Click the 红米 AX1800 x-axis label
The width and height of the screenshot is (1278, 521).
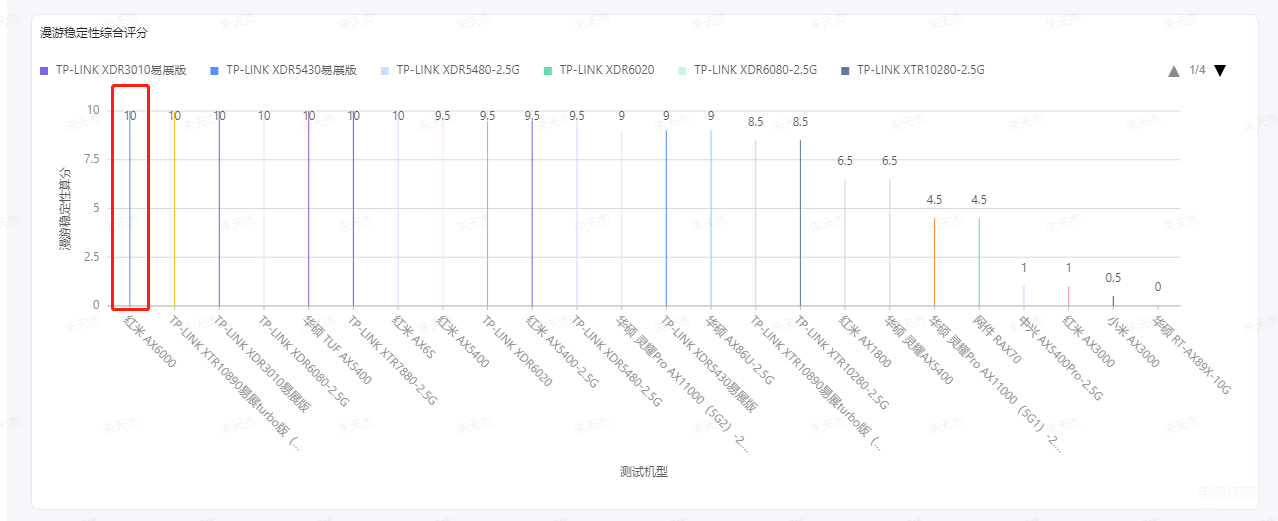pyautogui.click(x=865, y=341)
